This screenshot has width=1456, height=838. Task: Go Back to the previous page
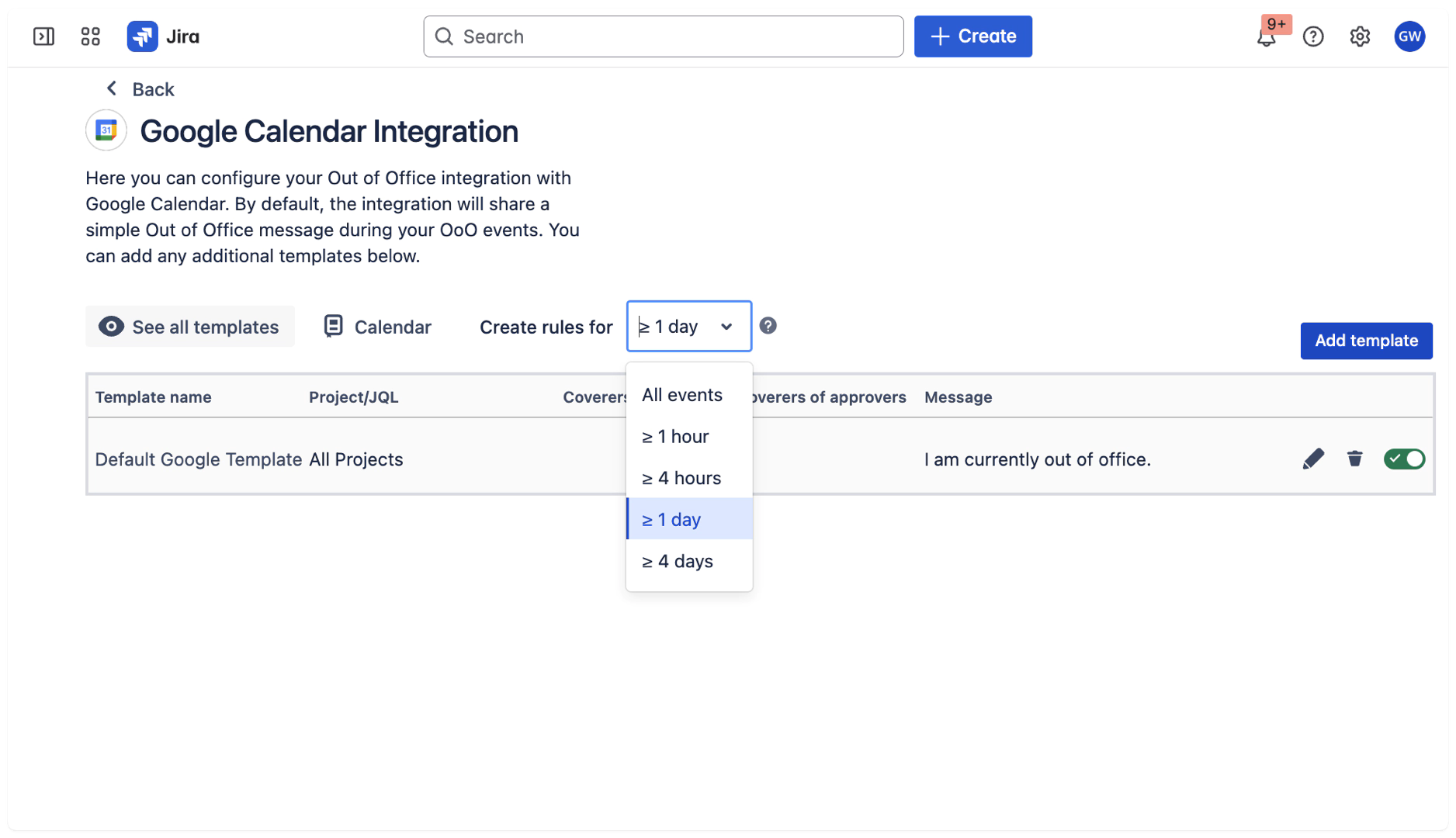(140, 89)
